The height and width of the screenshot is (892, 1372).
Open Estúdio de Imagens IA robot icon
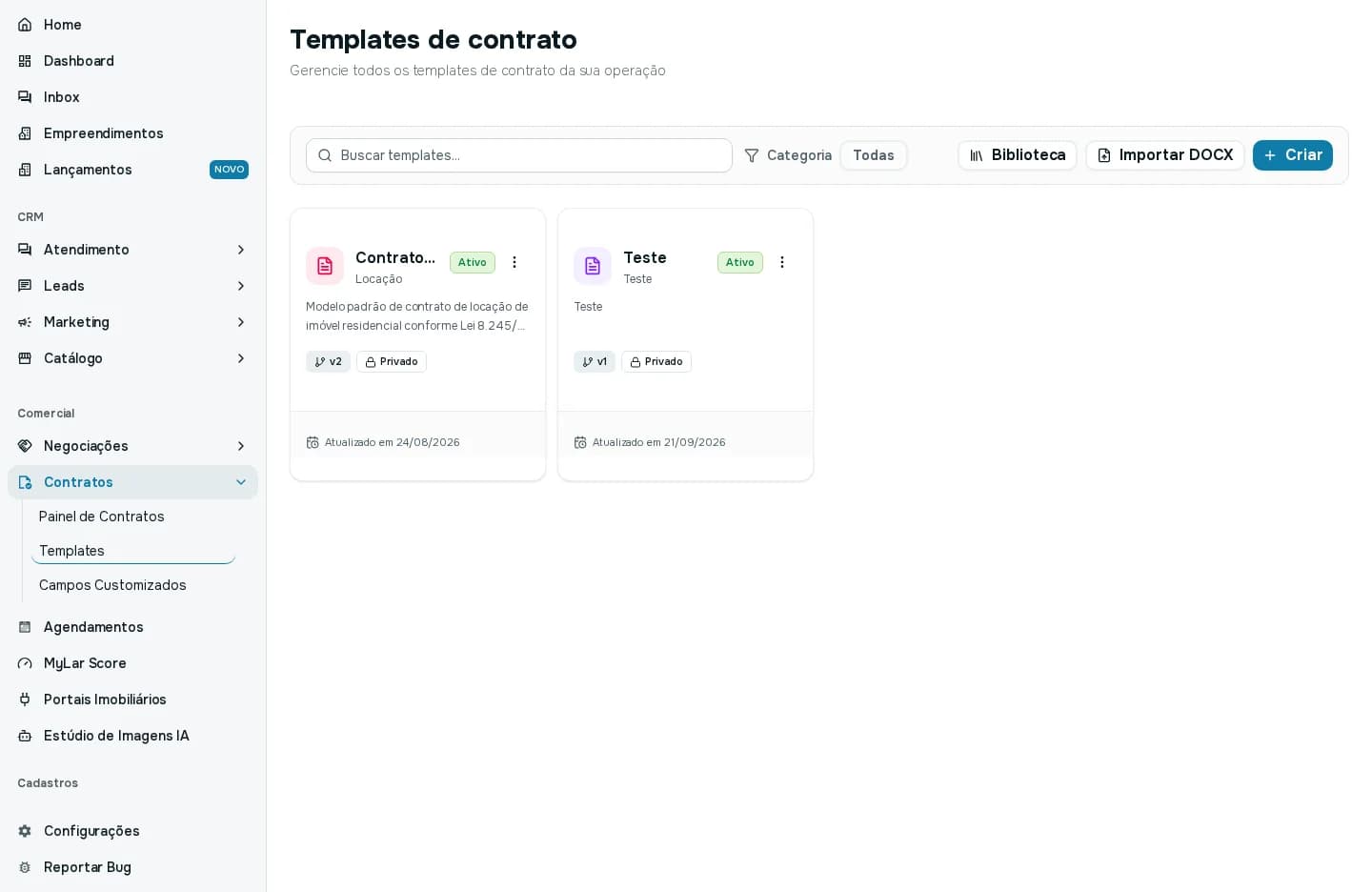(25, 736)
